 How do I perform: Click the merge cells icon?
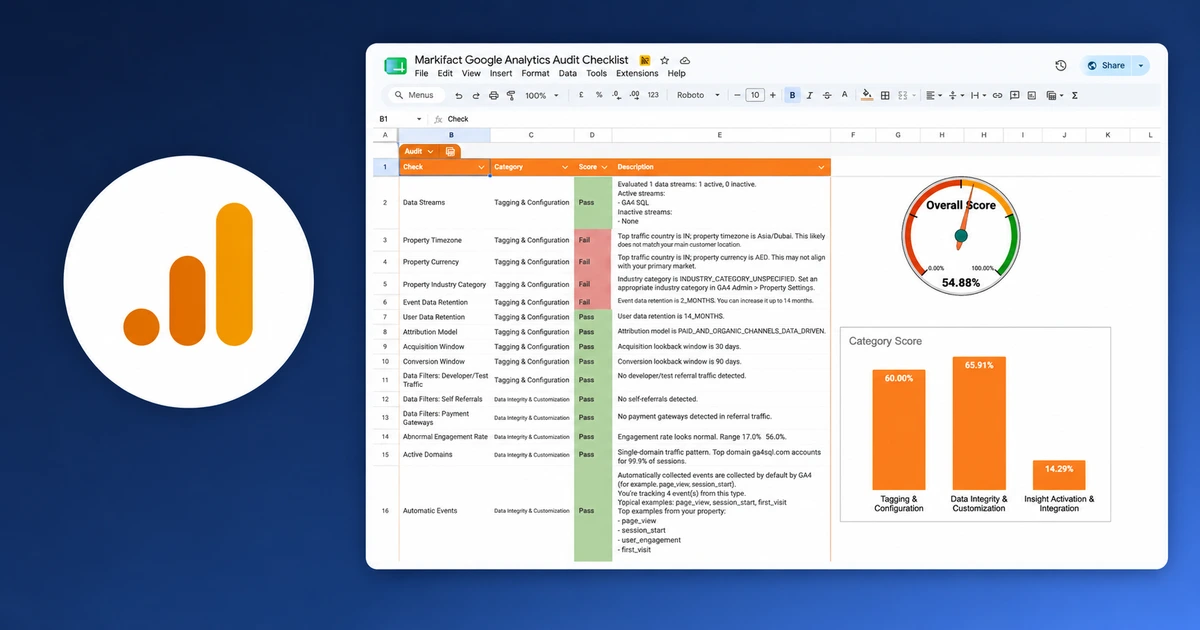coord(902,95)
